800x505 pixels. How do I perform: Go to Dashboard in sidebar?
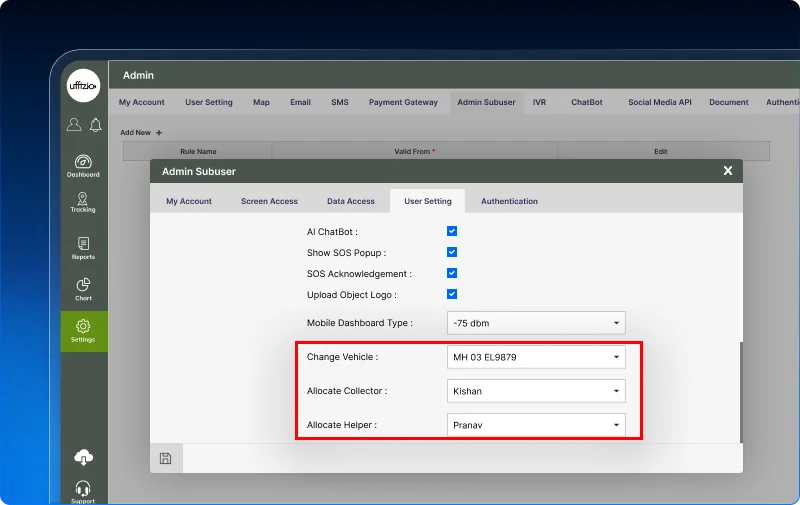point(83,166)
